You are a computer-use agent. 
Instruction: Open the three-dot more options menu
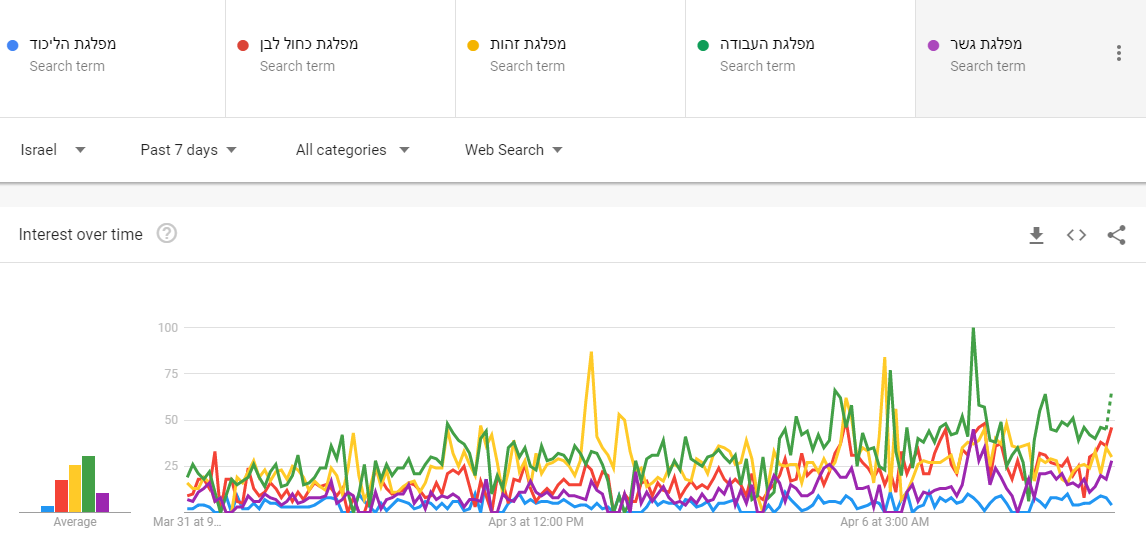coord(1118,54)
